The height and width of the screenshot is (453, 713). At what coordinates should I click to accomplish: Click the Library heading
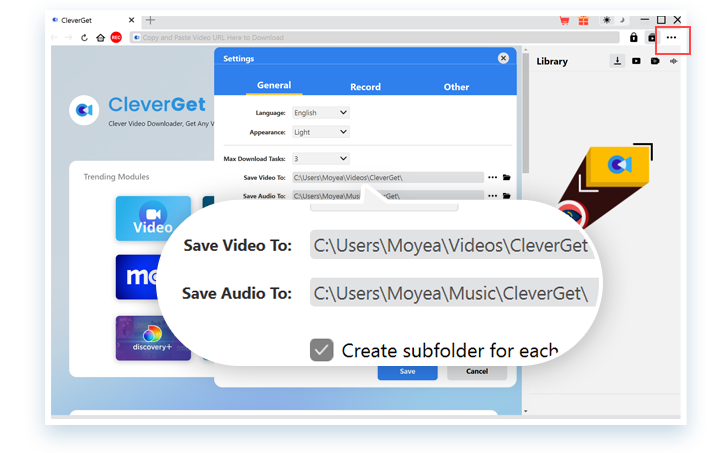pyautogui.click(x=552, y=61)
